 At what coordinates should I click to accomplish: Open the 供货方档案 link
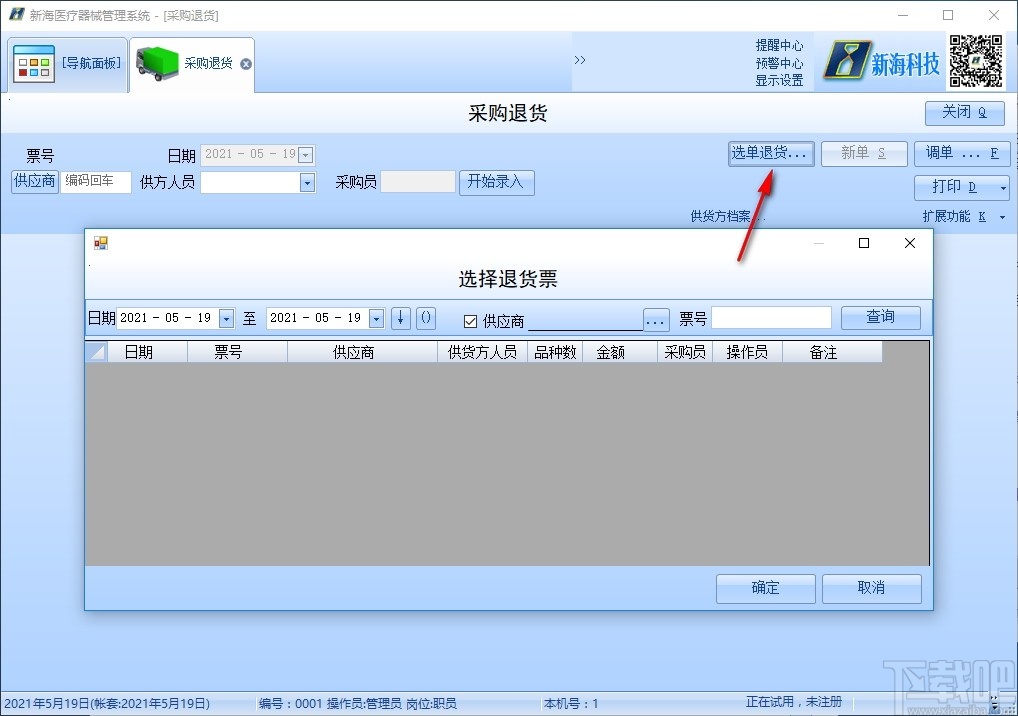tap(722, 216)
